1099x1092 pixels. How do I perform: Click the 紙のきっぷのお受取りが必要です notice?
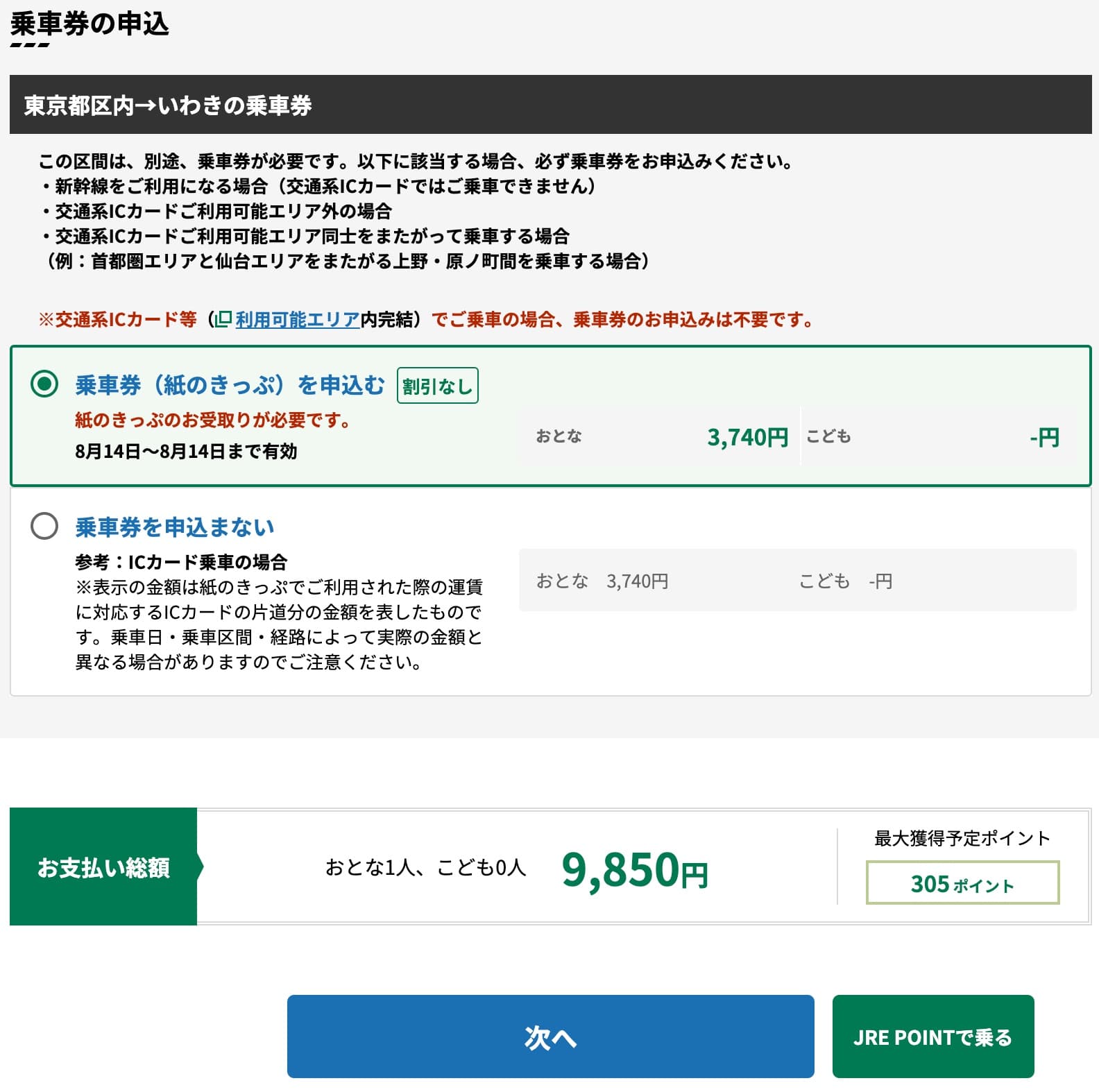coord(213,420)
